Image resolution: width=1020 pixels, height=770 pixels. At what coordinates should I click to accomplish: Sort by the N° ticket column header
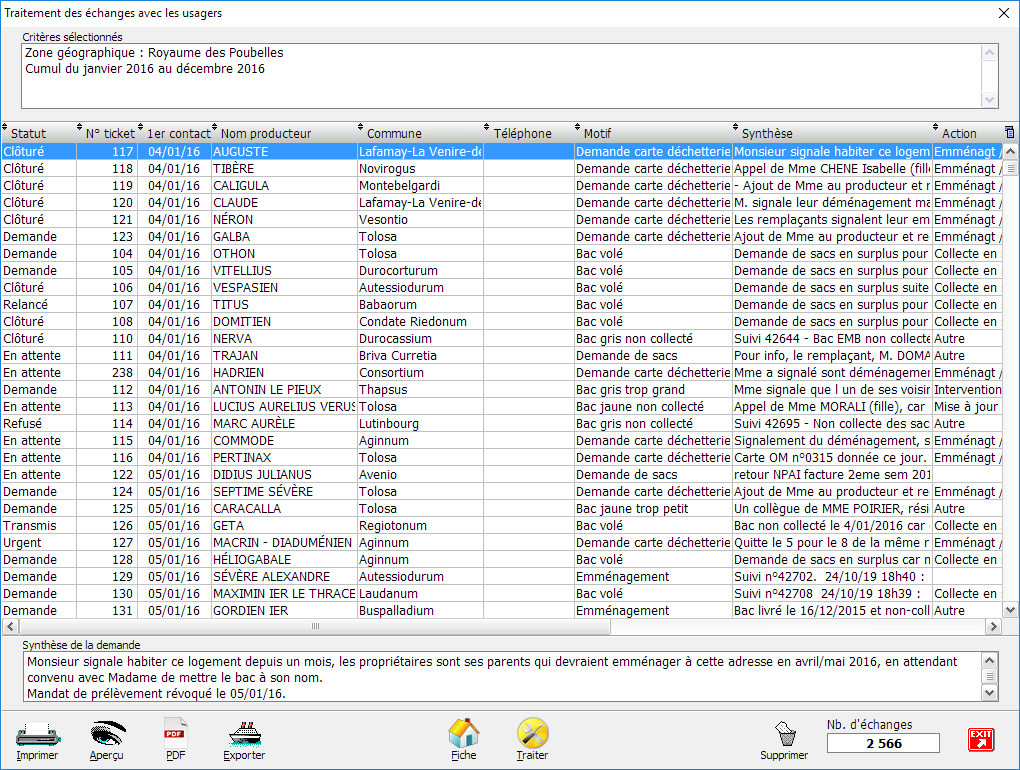tap(109, 133)
